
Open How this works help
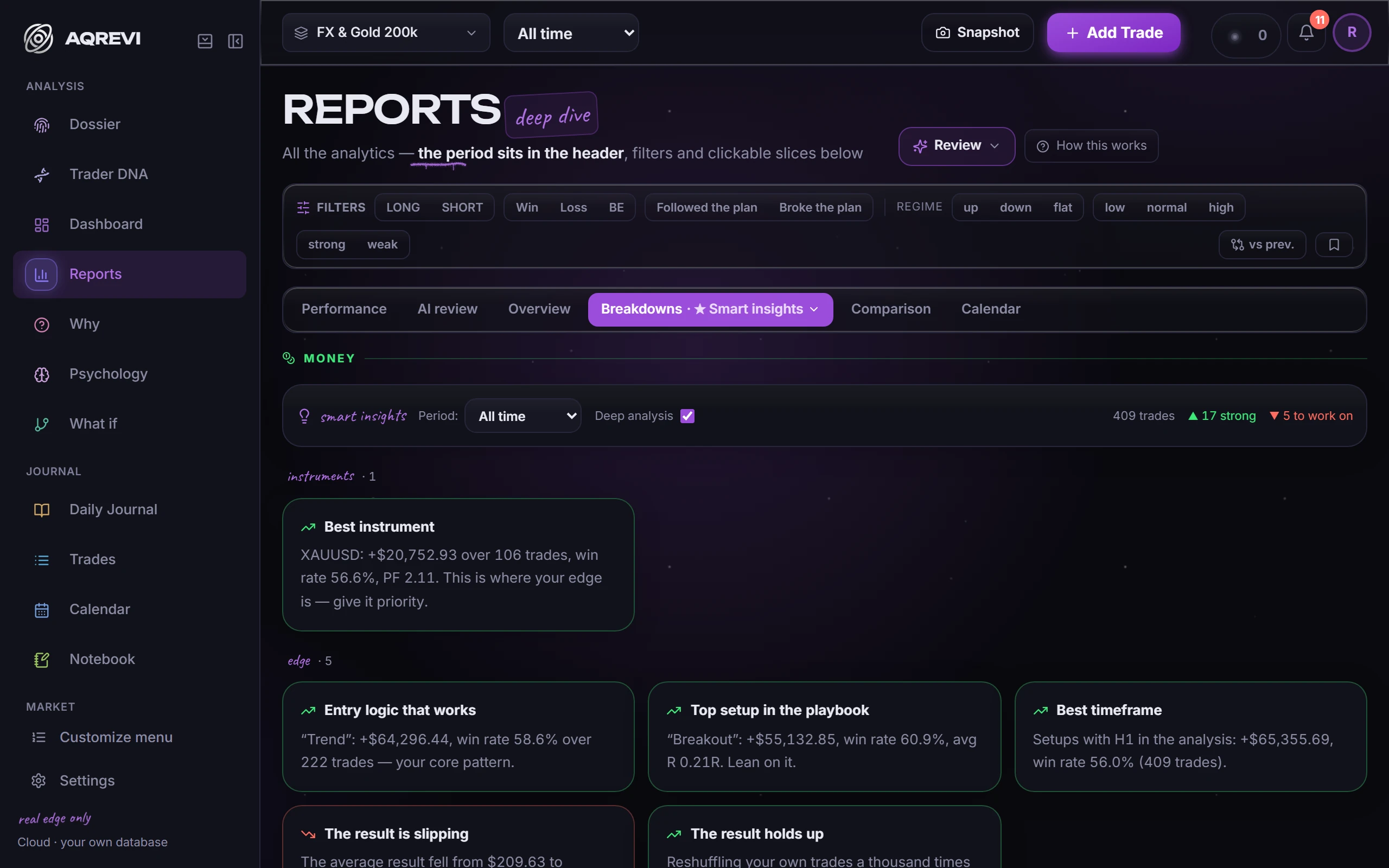(1091, 146)
